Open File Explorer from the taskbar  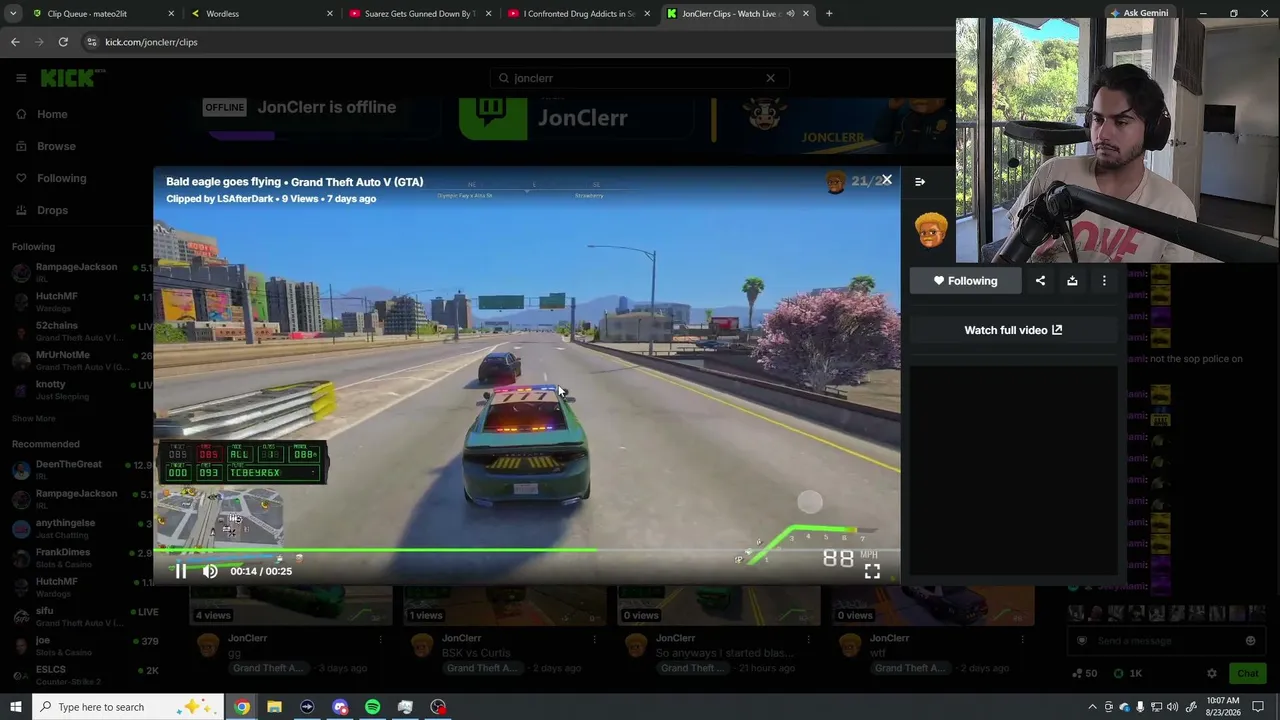click(x=274, y=707)
